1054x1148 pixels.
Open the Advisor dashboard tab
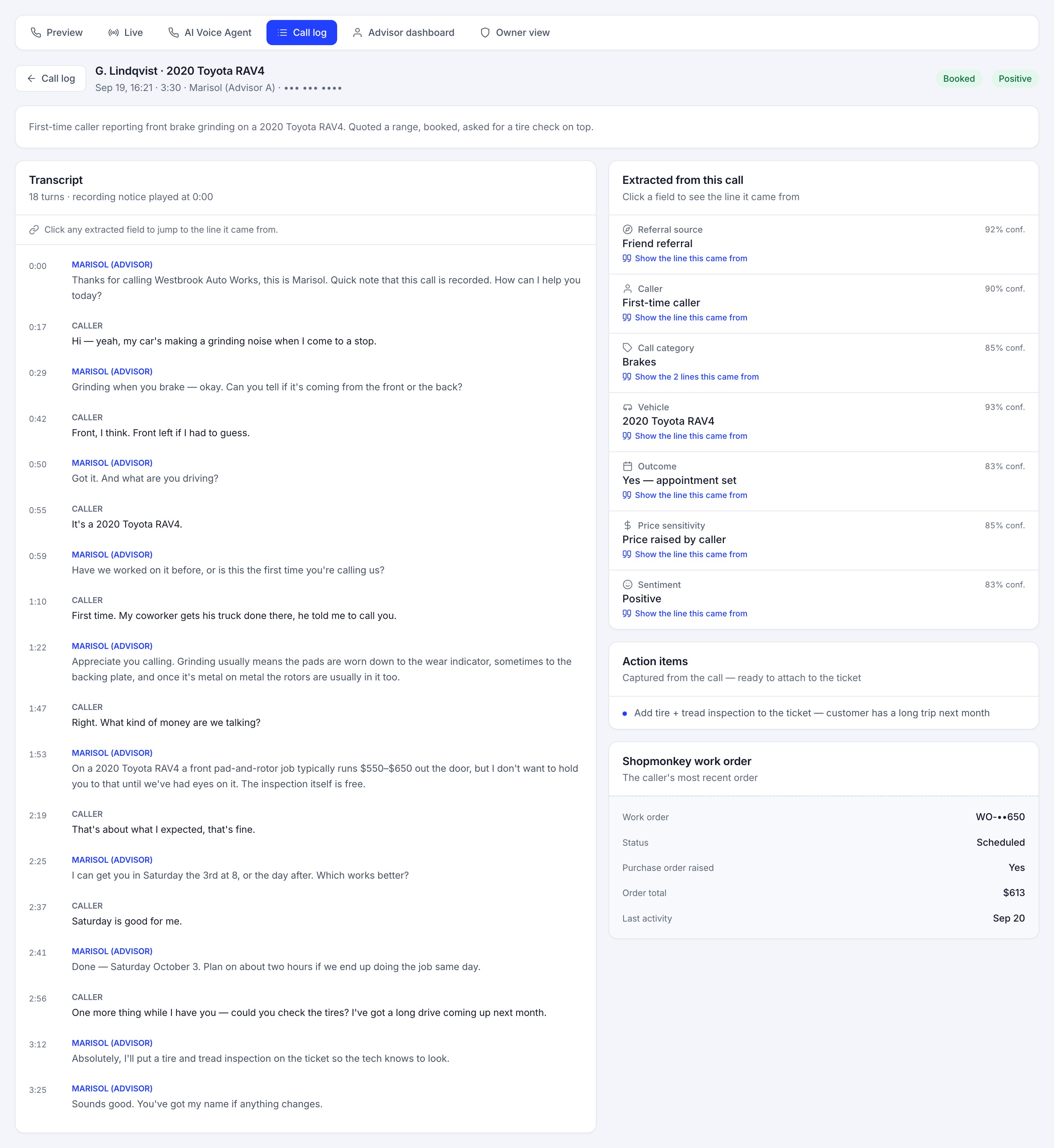click(x=403, y=33)
